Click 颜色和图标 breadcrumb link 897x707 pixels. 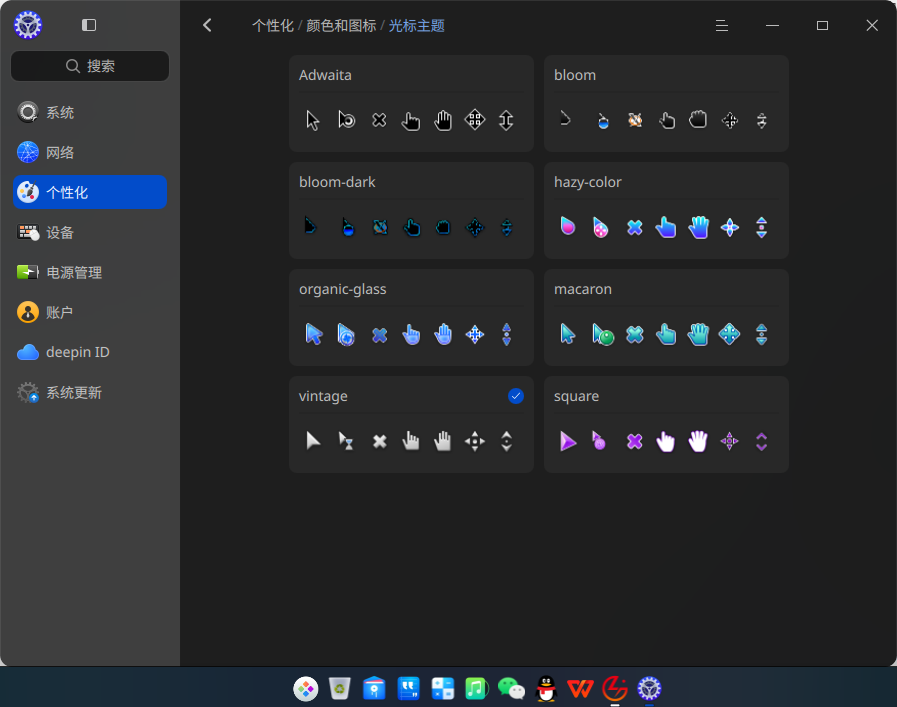(x=341, y=26)
